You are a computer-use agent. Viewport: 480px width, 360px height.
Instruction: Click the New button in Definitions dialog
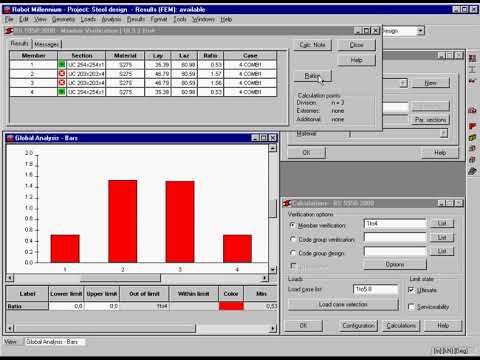431,83
